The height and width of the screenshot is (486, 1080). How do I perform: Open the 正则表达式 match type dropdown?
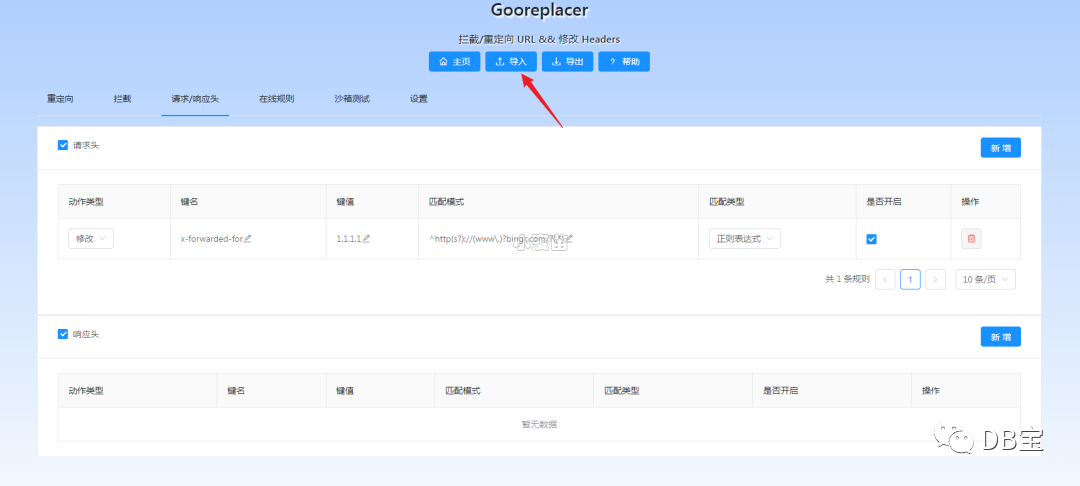pos(745,239)
